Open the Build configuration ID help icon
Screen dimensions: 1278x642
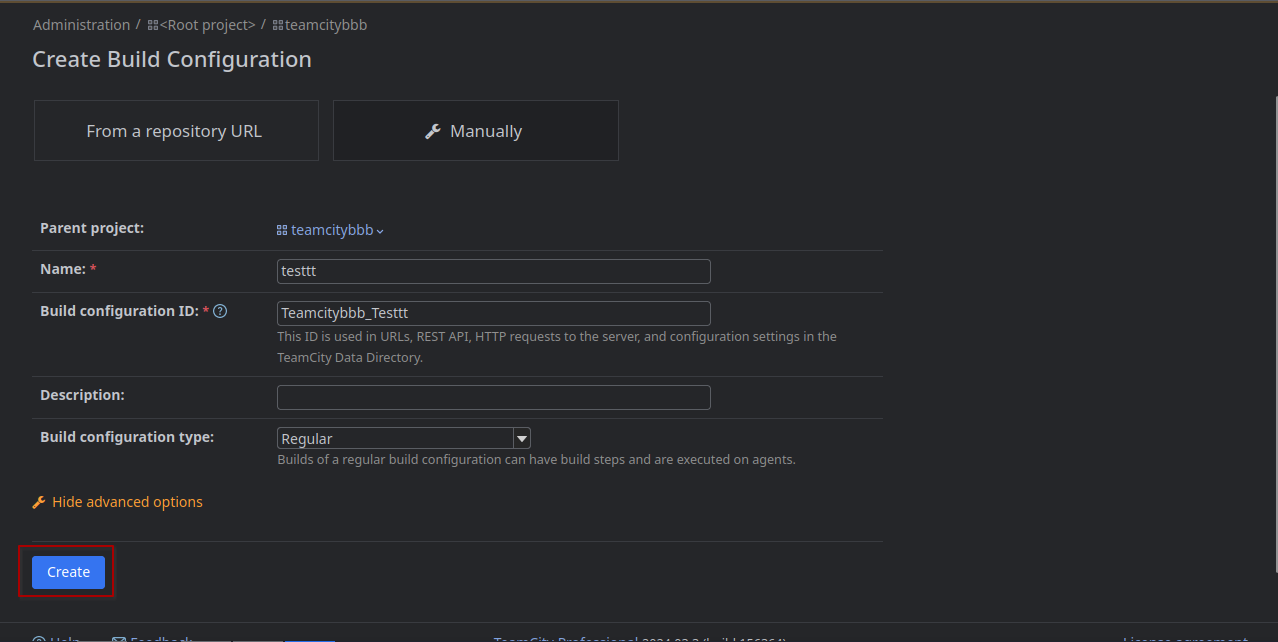coord(218,310)
